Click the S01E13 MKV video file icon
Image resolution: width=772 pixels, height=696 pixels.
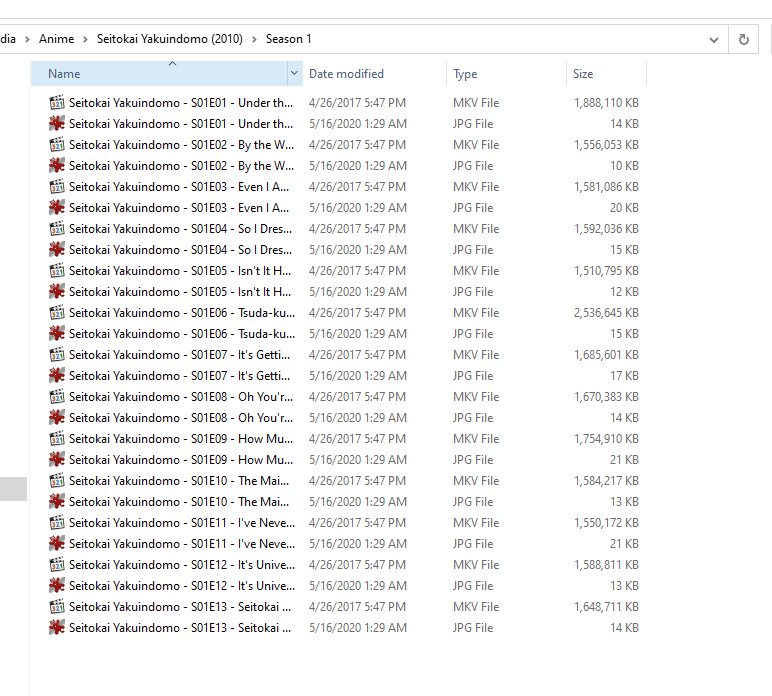[57, 606]
